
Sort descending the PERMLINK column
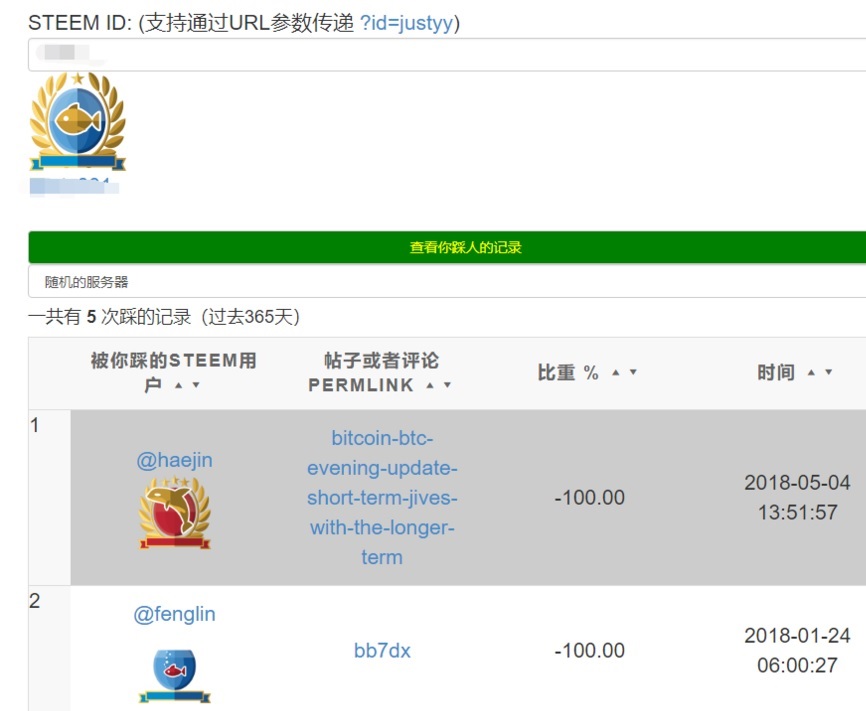click(447, 386)
